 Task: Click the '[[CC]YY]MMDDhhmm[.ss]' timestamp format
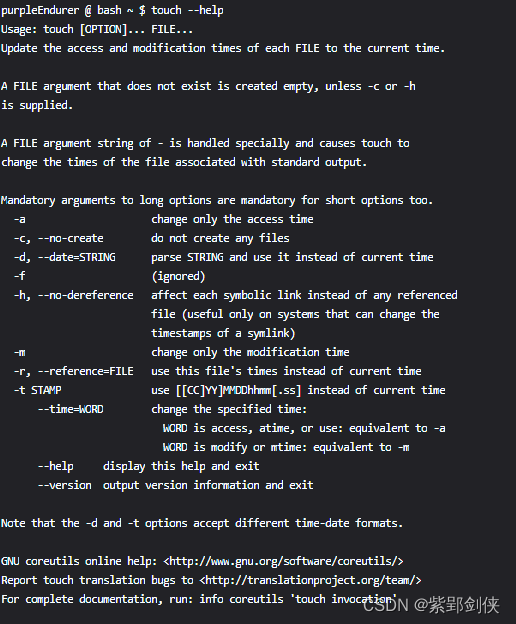pyautogui.click(x=239, y=390)
